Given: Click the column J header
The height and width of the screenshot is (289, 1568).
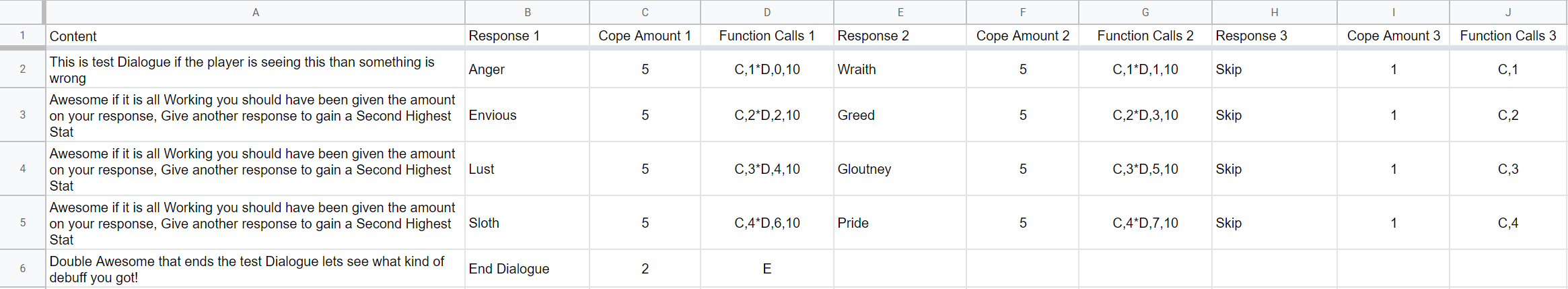Looking at the screenshot, I should tap(1508, 12).
